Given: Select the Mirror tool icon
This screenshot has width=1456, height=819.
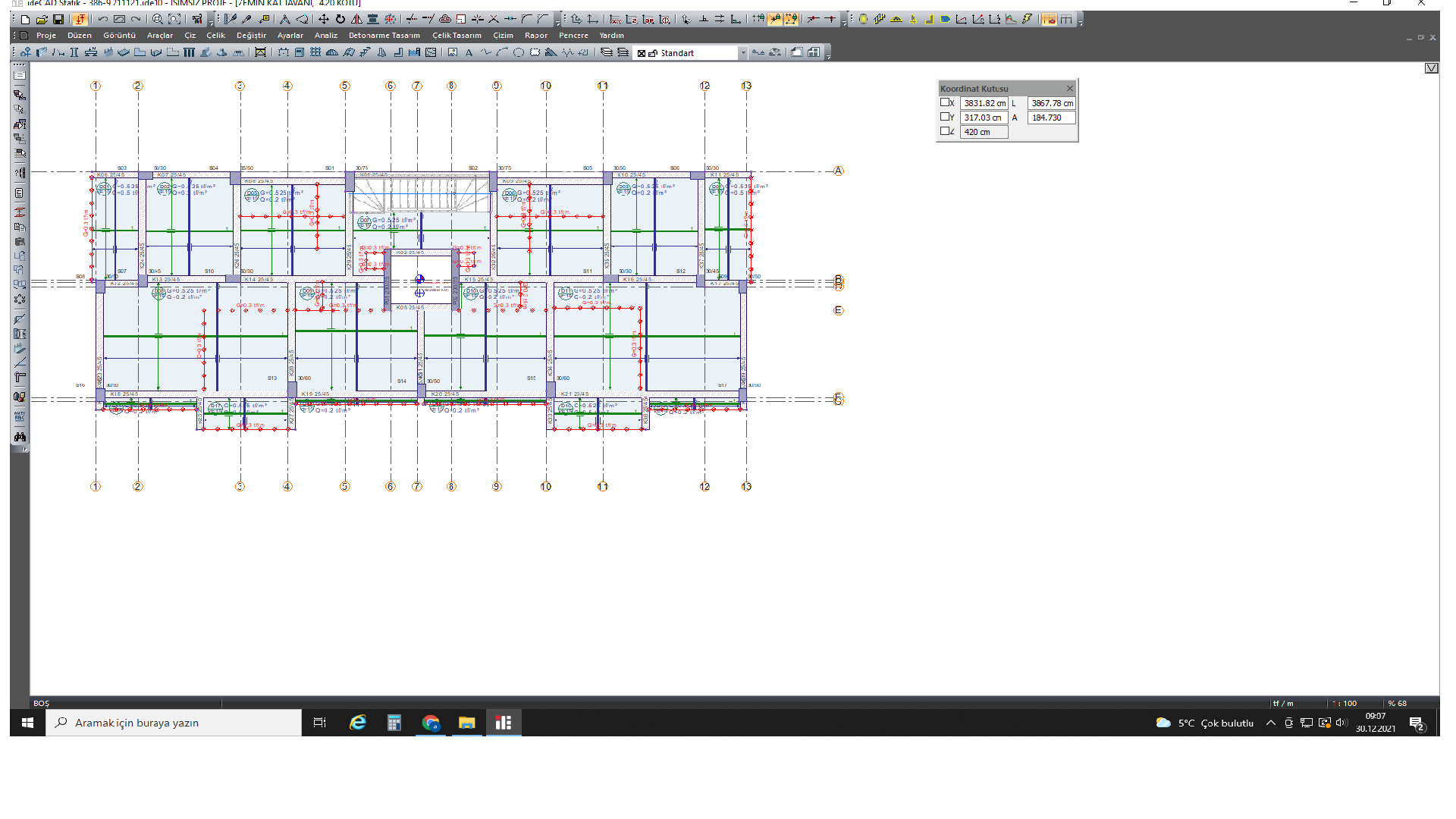Looking at the screenshot, I should point(356,19).
